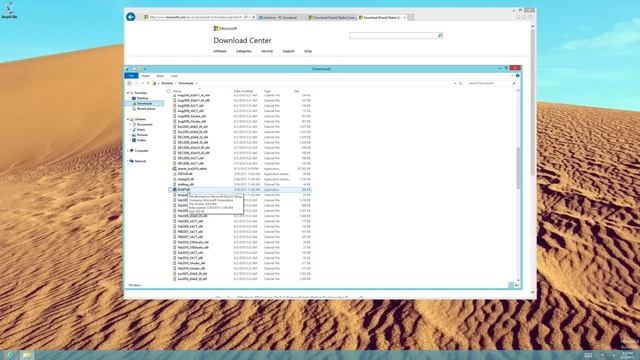Expand the Music library node
This screenshot has width=640, height=360.
(131, 130)
